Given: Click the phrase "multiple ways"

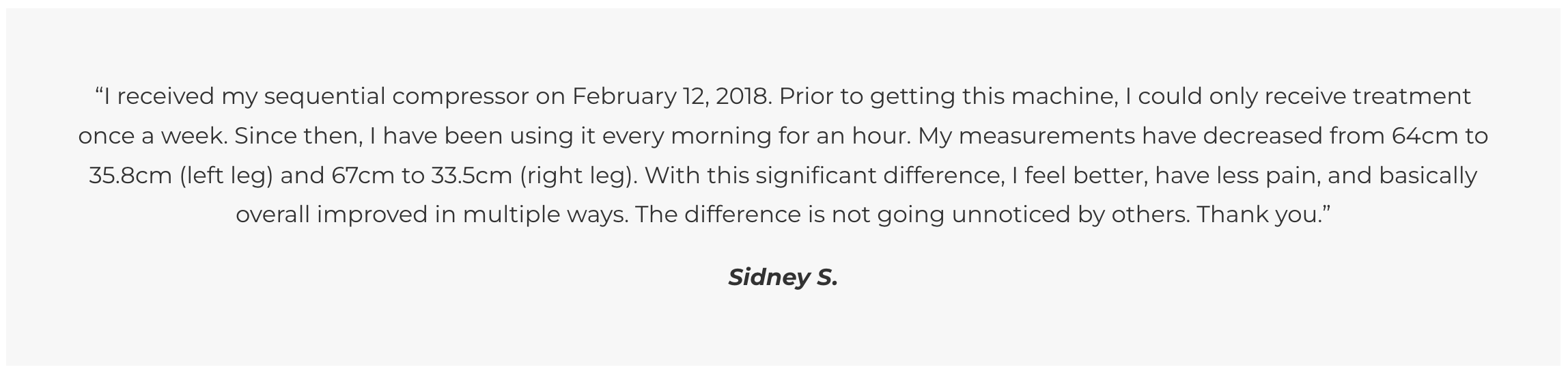Looking at the screenshot, I should 545,215.
